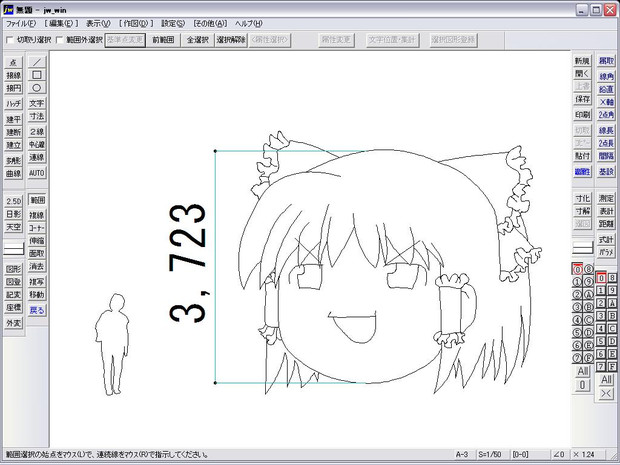Screen dimensions: 620x465
Task: Click the 選択図形登録 button
Action: (x=454, y=40)
